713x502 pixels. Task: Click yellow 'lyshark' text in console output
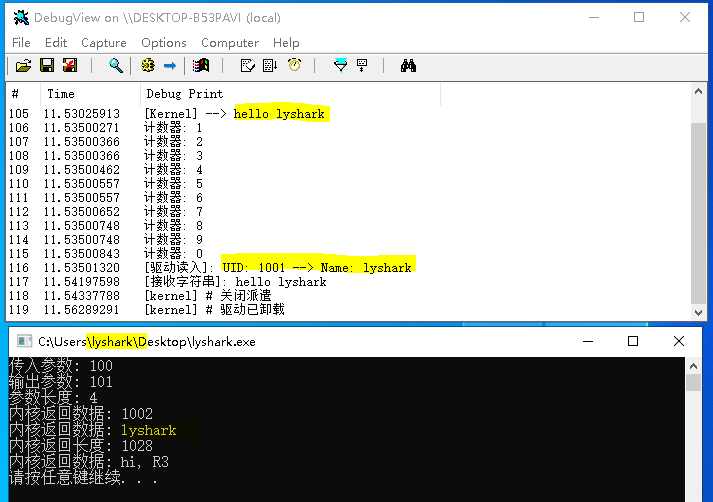[149, 430]
